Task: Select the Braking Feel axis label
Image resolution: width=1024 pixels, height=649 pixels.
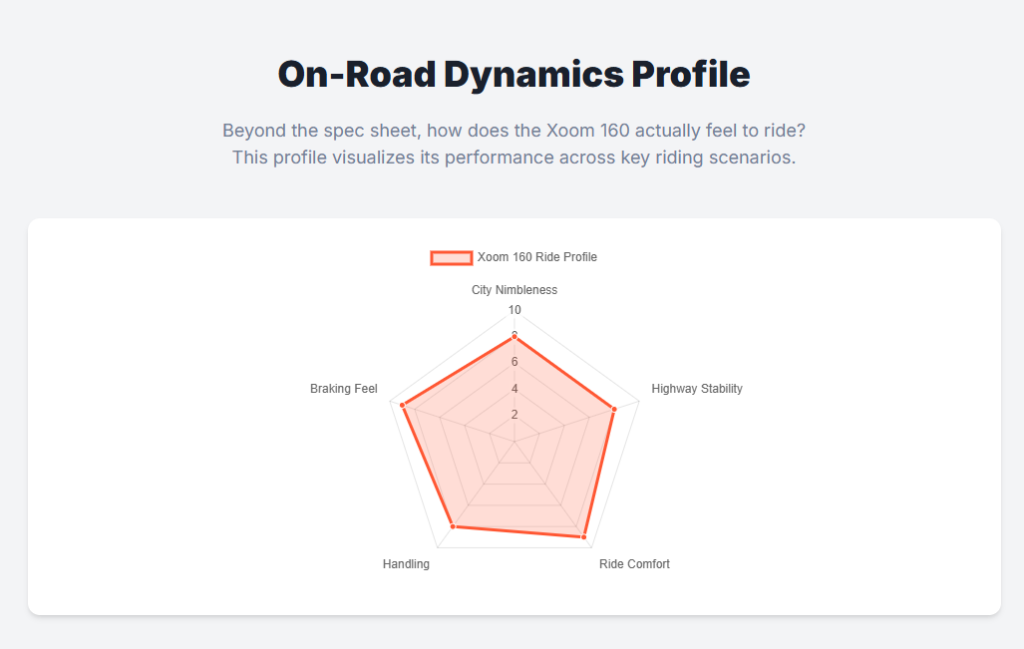Action: click(344, 389)
